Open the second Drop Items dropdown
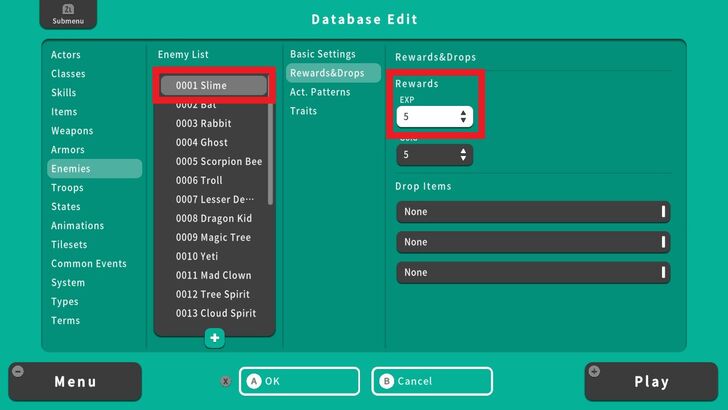The width and height of the screenshot is (728, 410). pyautogui.click(x=532, y=242)
